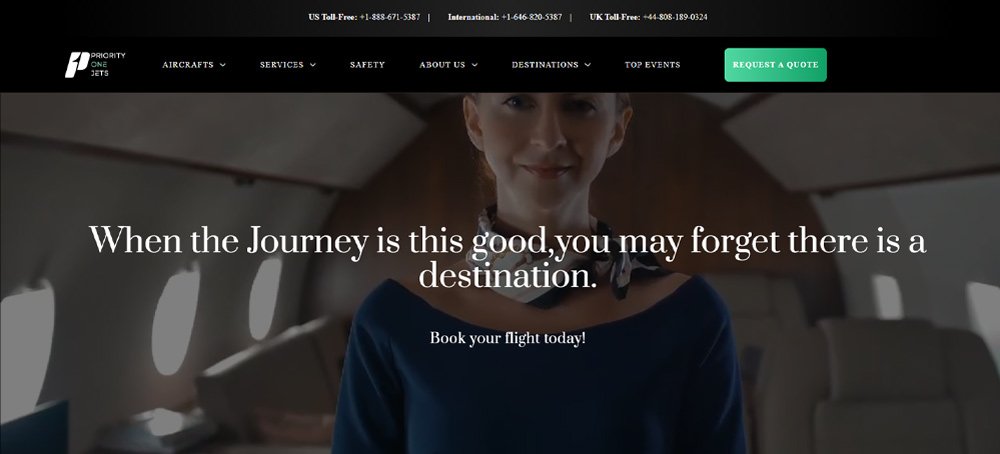1000x454 pixels.
Task: Click the hero headline about the Journey
Action: [508, 258]
